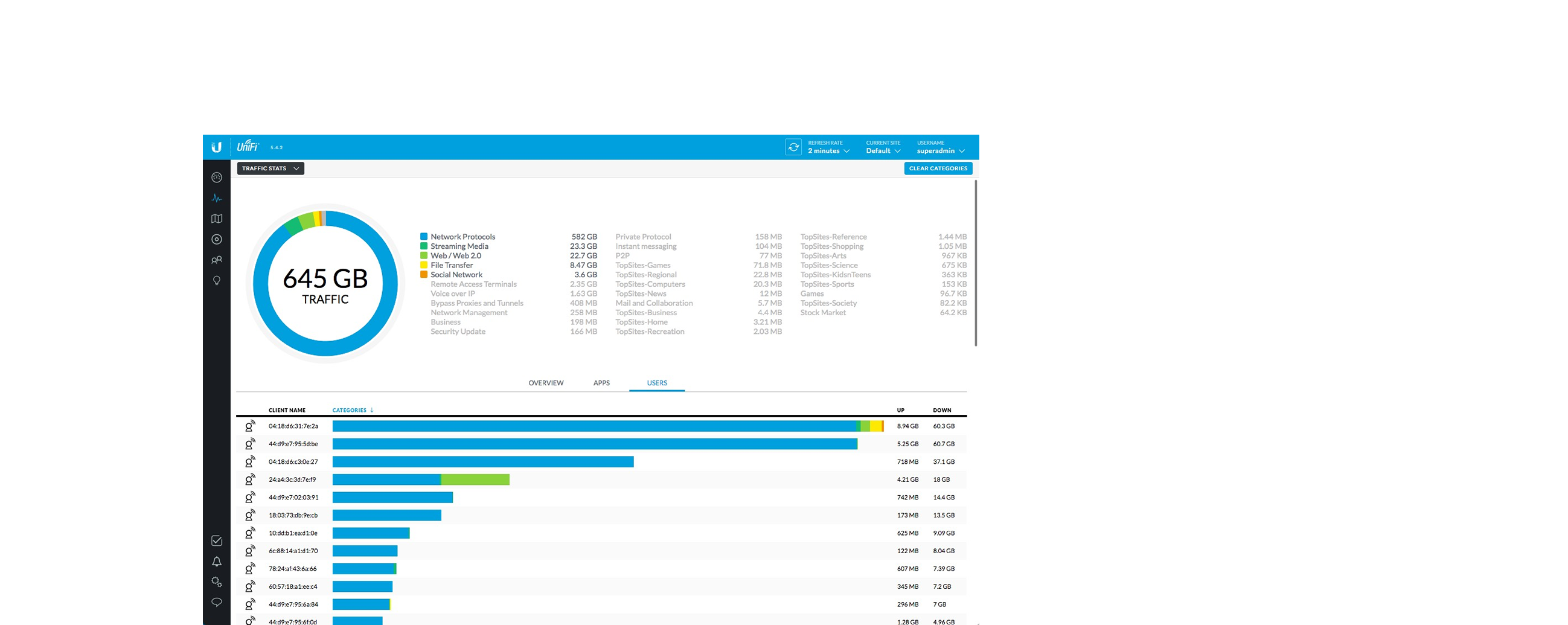Enable the Remote Access Terminals category
The image size is (1568, 625).
click(473, 284)
